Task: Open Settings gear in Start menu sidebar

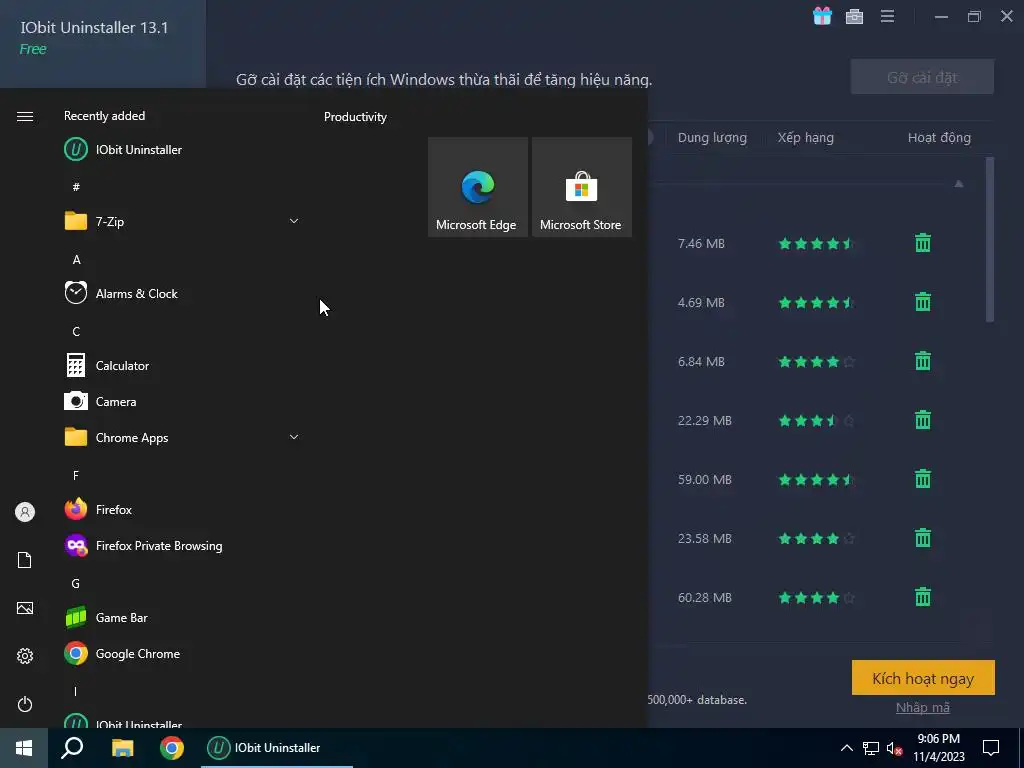Action: click(25, 656)
